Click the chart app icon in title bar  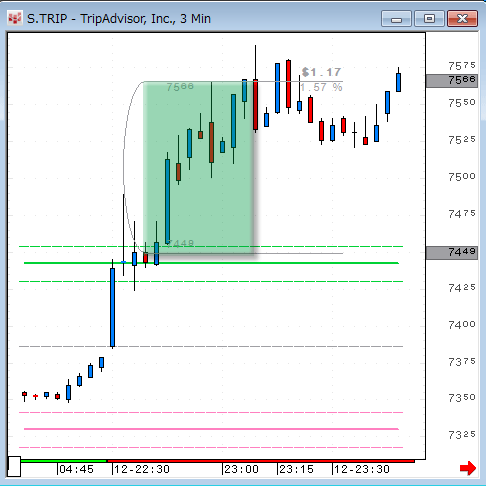click(15, 18)
